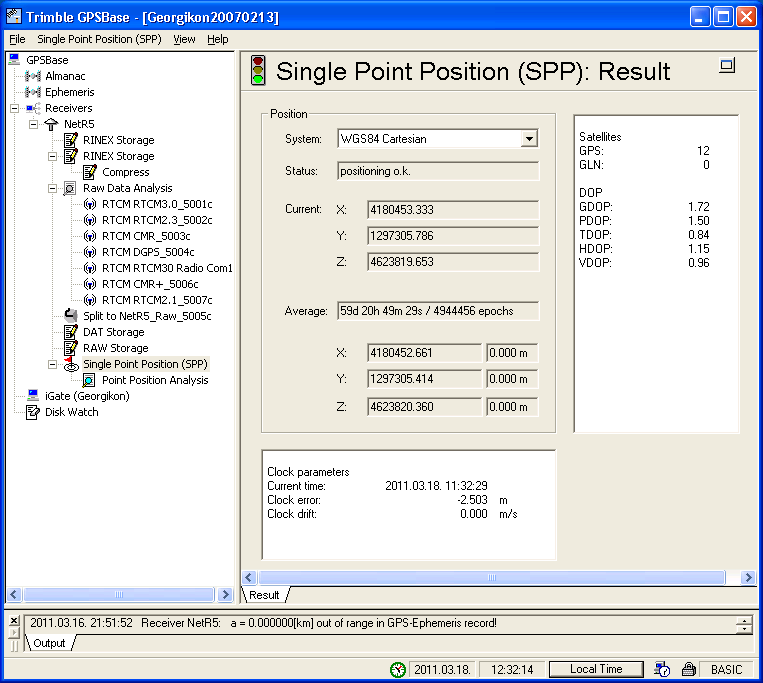Click the Point Position Analysis icon

(x=89, y=380)
